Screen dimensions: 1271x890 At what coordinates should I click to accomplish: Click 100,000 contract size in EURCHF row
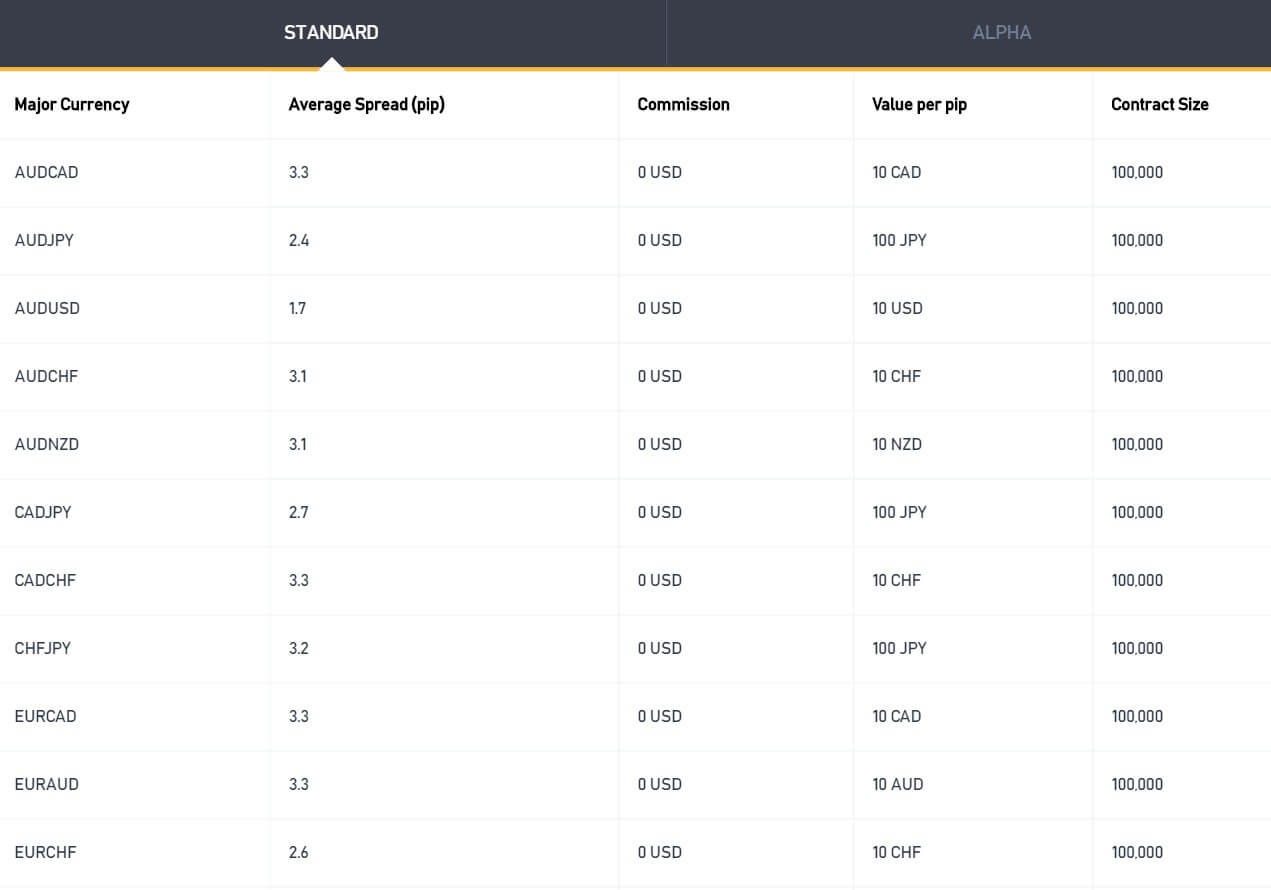click(1137, 852)
